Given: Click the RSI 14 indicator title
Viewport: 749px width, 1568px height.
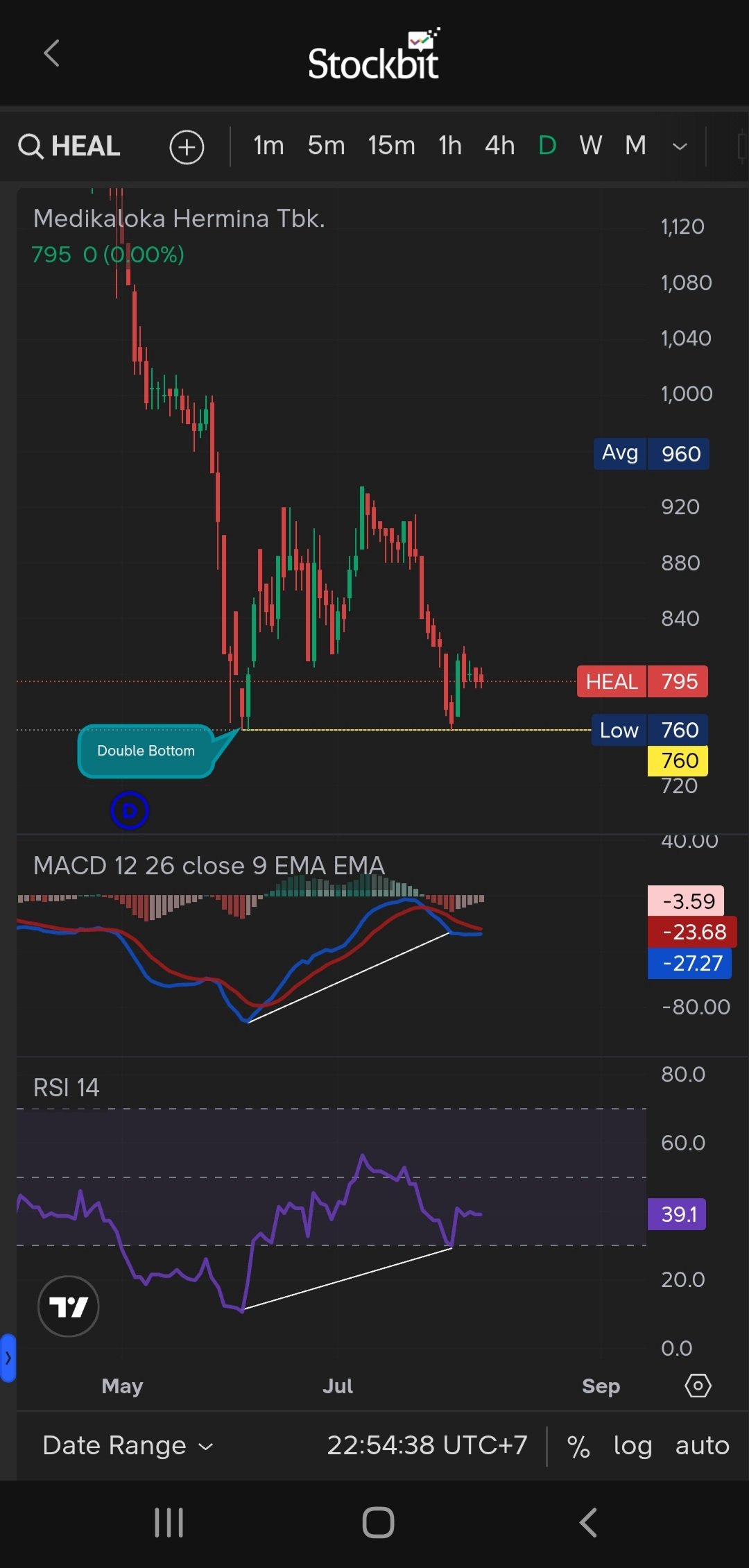Looking at the screenshot, I should [66, 1087].
